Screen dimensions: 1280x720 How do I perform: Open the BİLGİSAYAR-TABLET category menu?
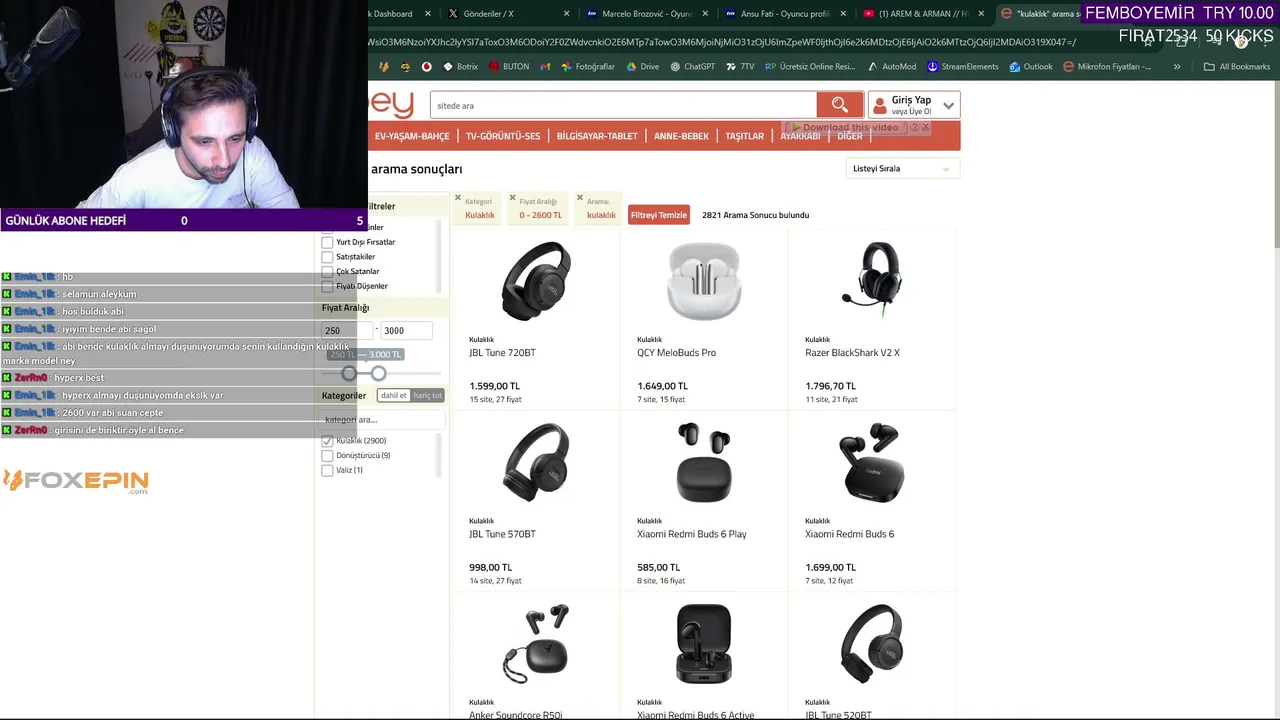click(597, 136)
